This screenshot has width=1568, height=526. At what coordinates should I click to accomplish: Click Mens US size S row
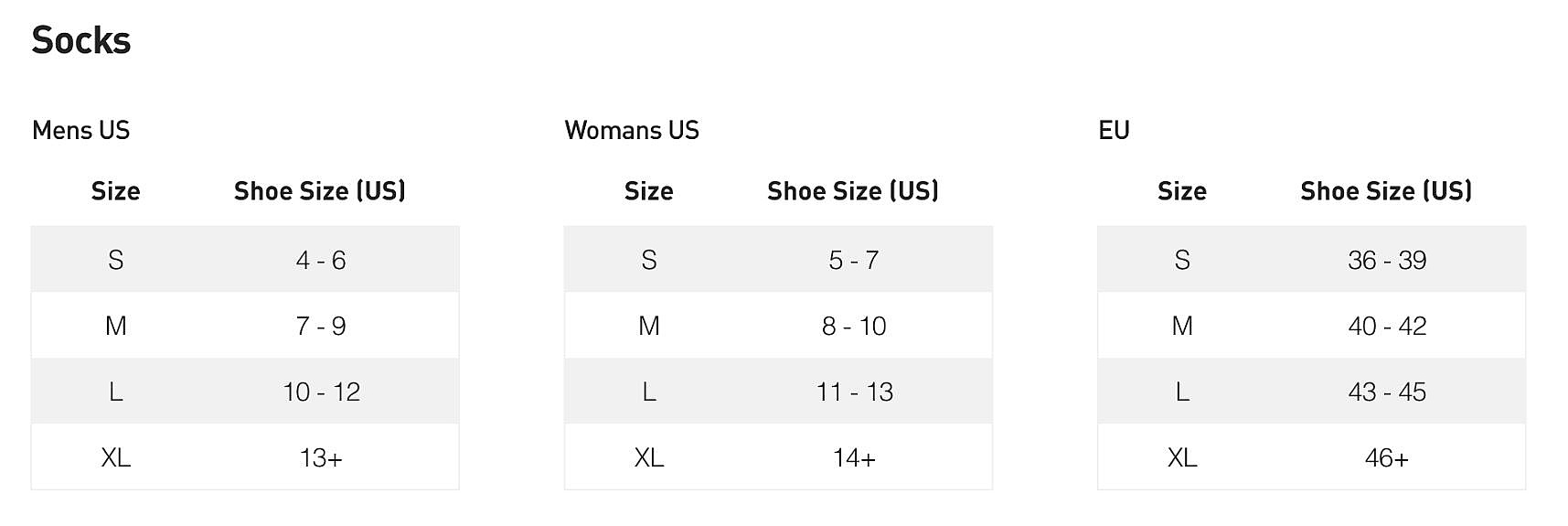tap(245, 260)
